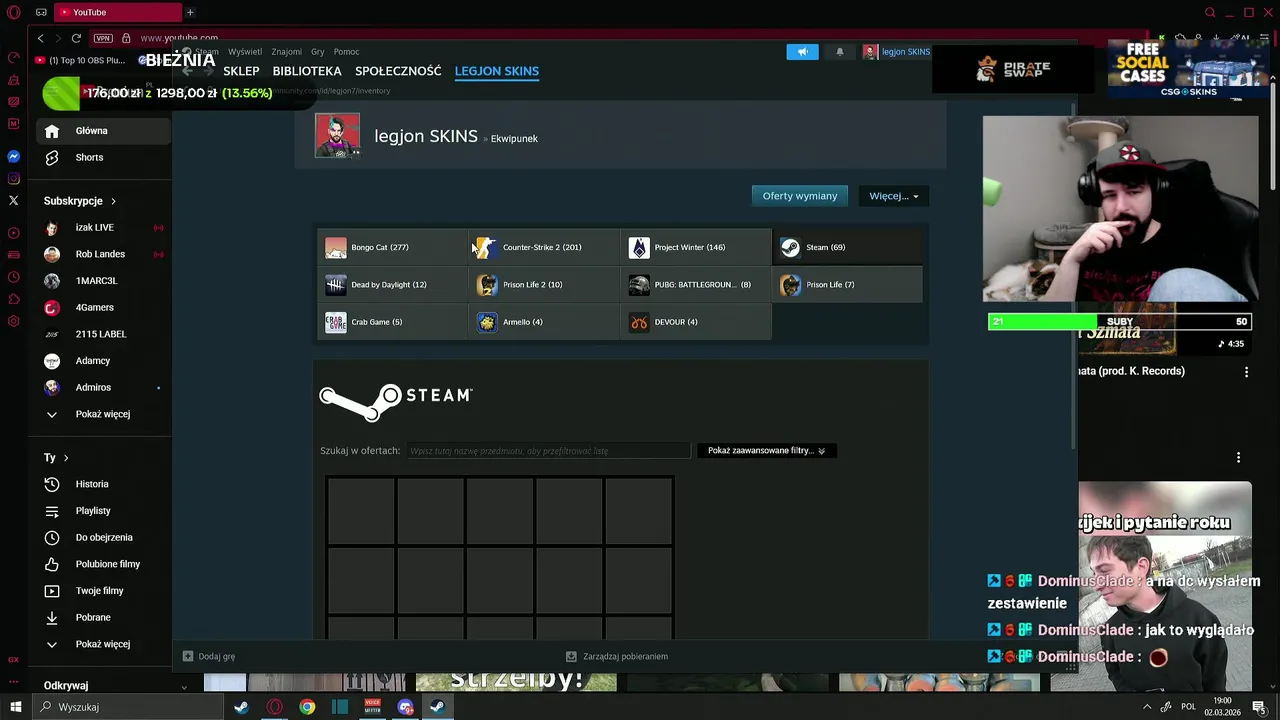The image size is (1280, 720).
Task: Open DEVOUR (4) inventory
Action: (696, 322)
